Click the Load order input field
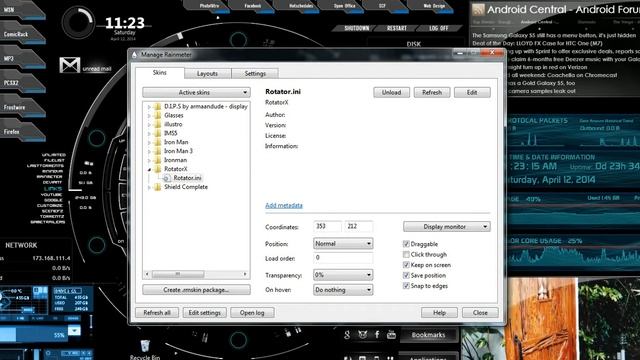This screenshot has height=360, width=640. tap(343, 258)
